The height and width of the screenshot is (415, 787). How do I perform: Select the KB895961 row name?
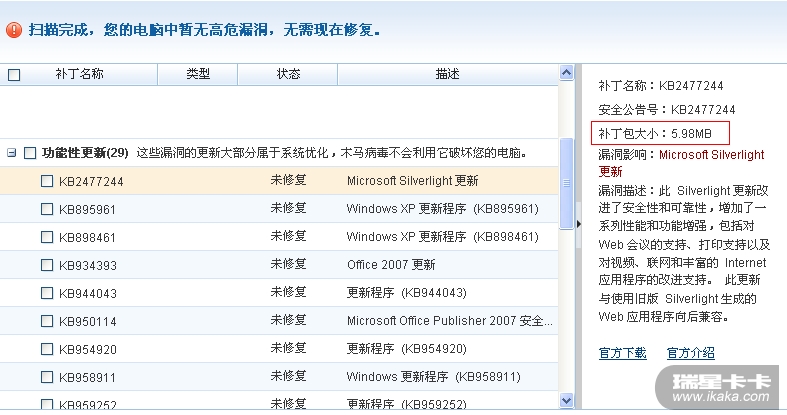point(87,209)
